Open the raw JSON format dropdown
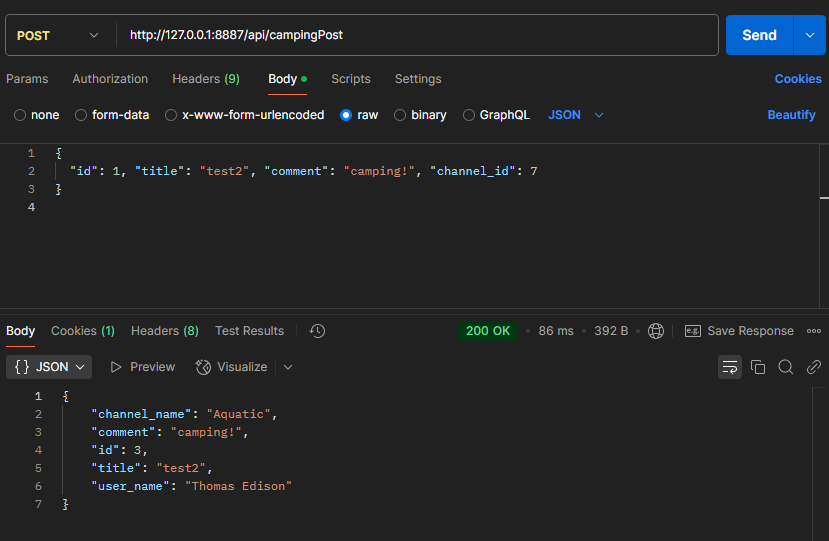The height and width of the screenshot is (541, 829). (576, 115)
